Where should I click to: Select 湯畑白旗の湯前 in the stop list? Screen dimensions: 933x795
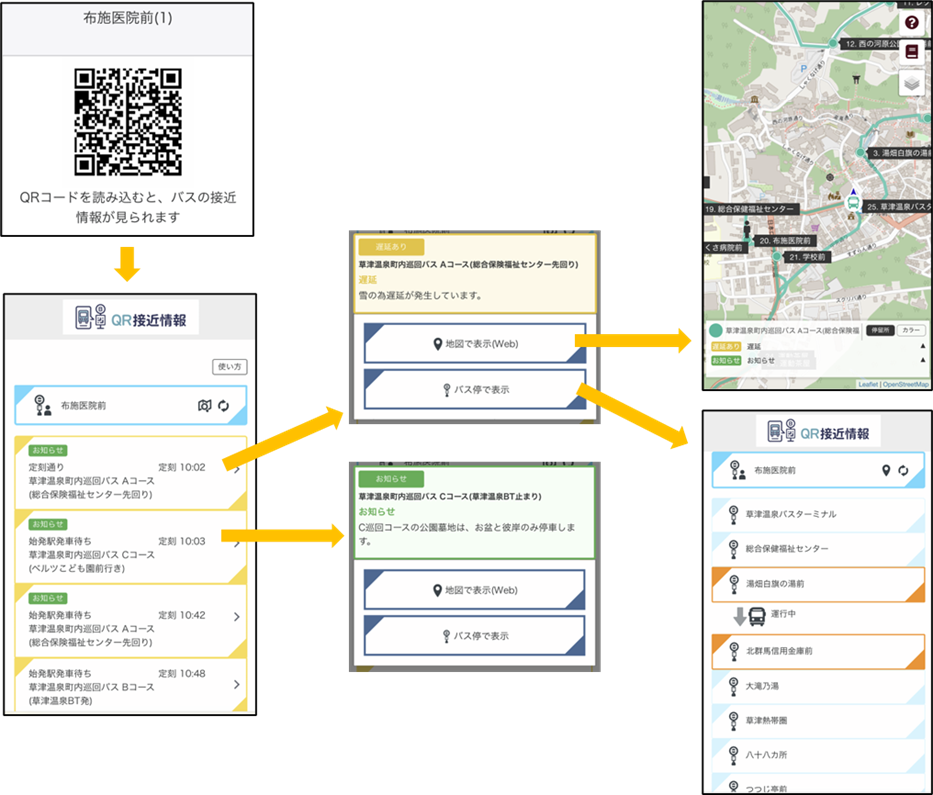click(x=818, y=584)
